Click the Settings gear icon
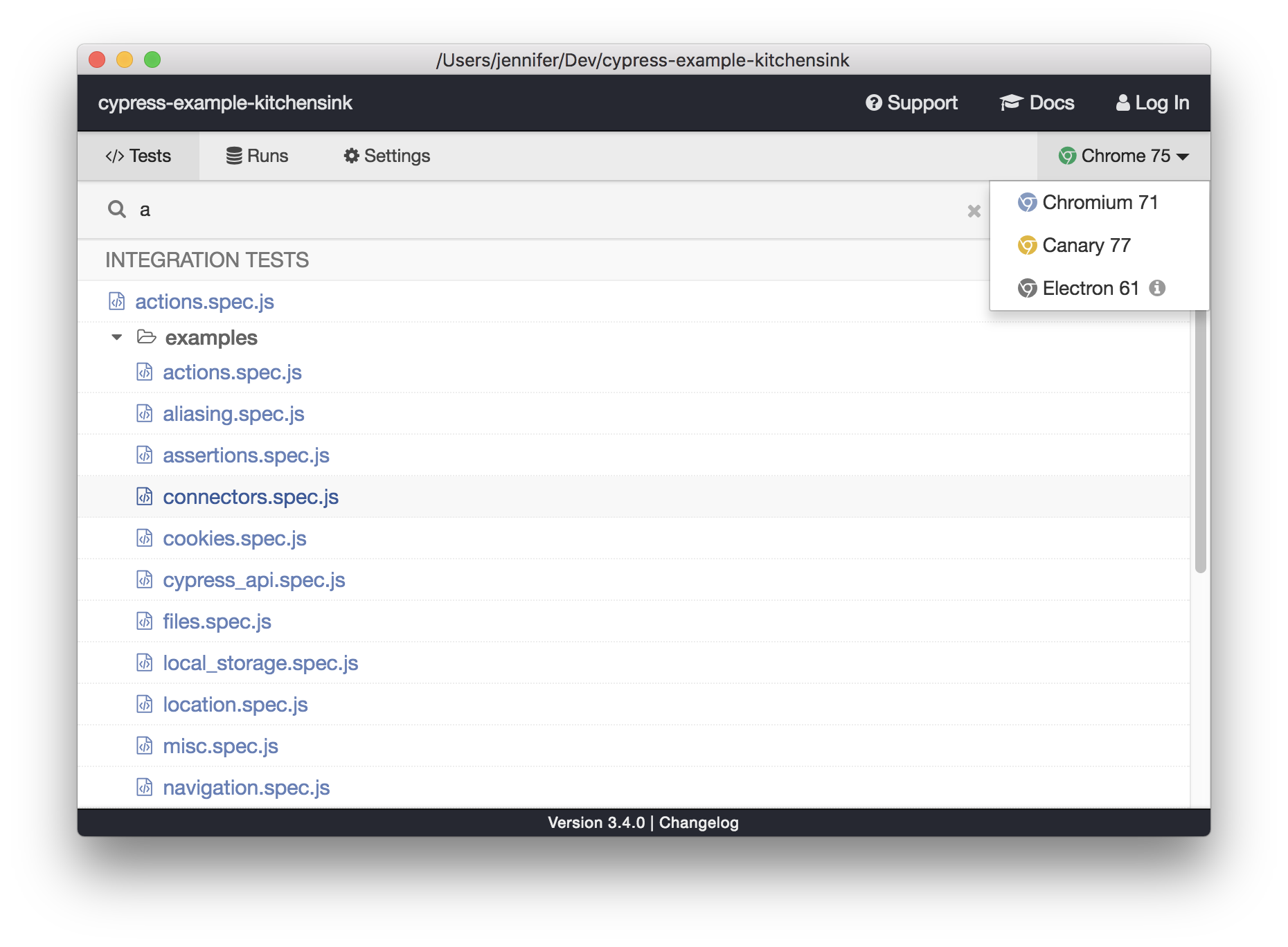Screen dimensions: 1288x947 click(x=352, y=156)
